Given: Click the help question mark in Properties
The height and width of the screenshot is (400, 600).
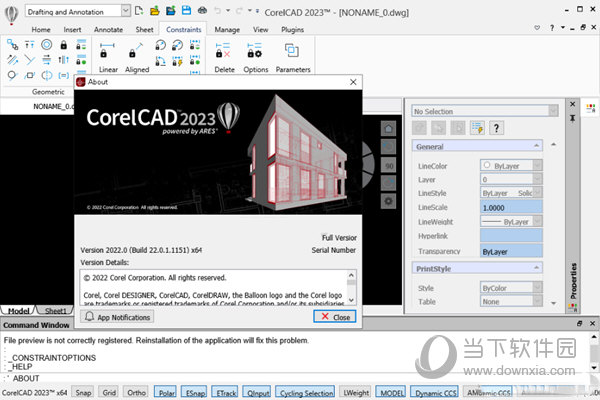Looking at the screenshot, I should [x=497, y=128].
